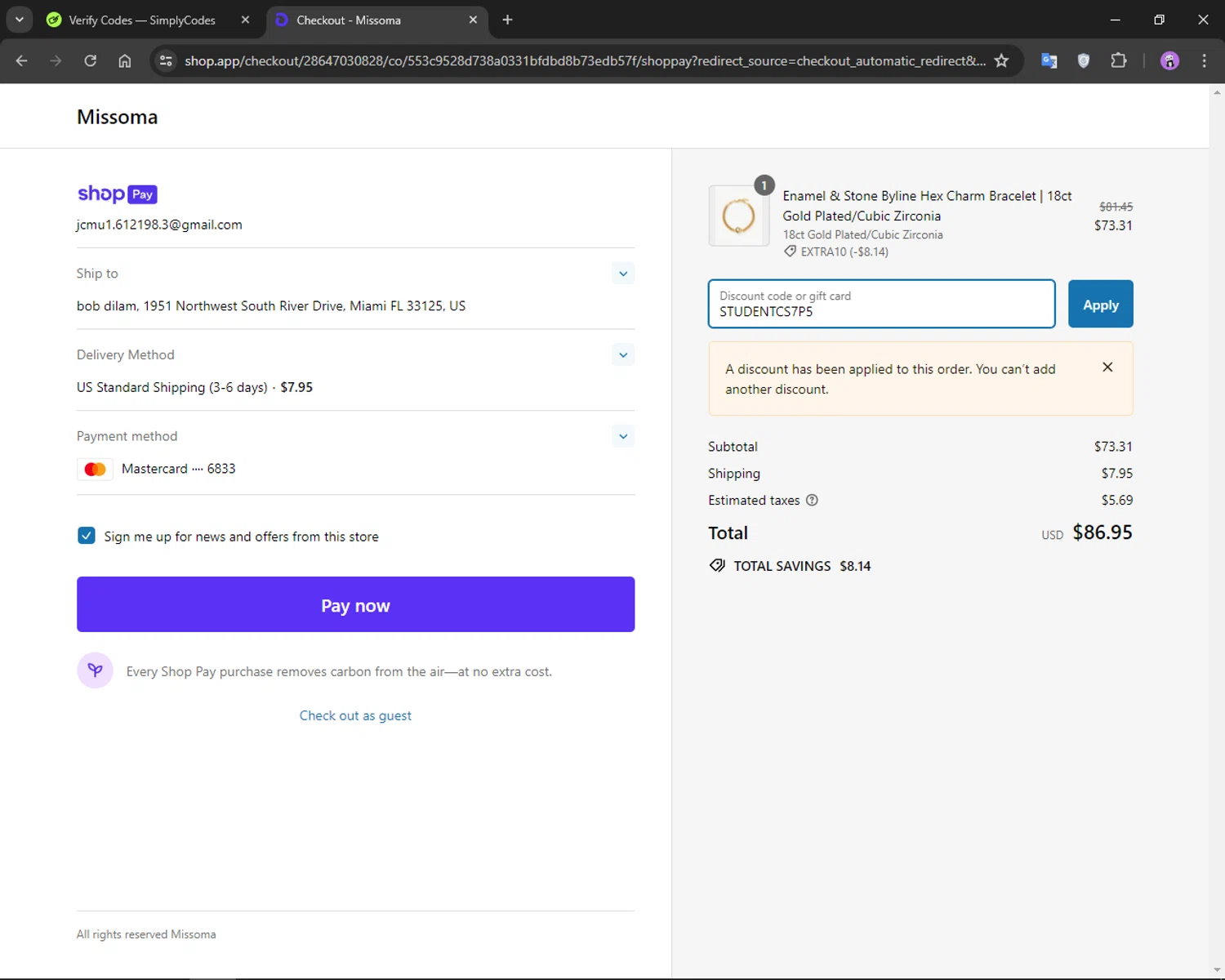This screenshot has width=1225, height=980.
Task: Uncheck news and offers signup checkbox
Action: pyautogui.click(x=87, y=536)
